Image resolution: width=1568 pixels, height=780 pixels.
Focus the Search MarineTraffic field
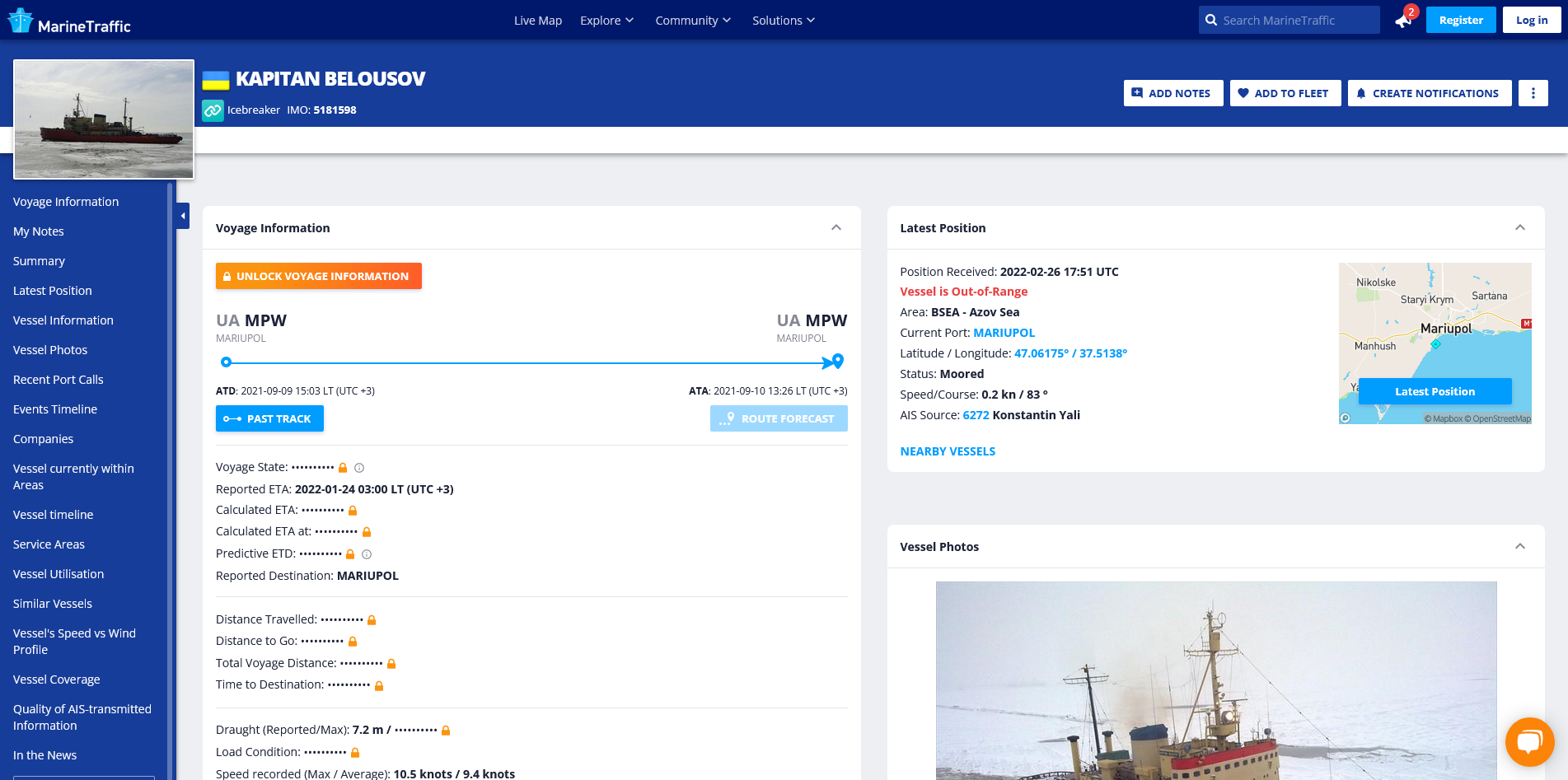click(1290, 20)
